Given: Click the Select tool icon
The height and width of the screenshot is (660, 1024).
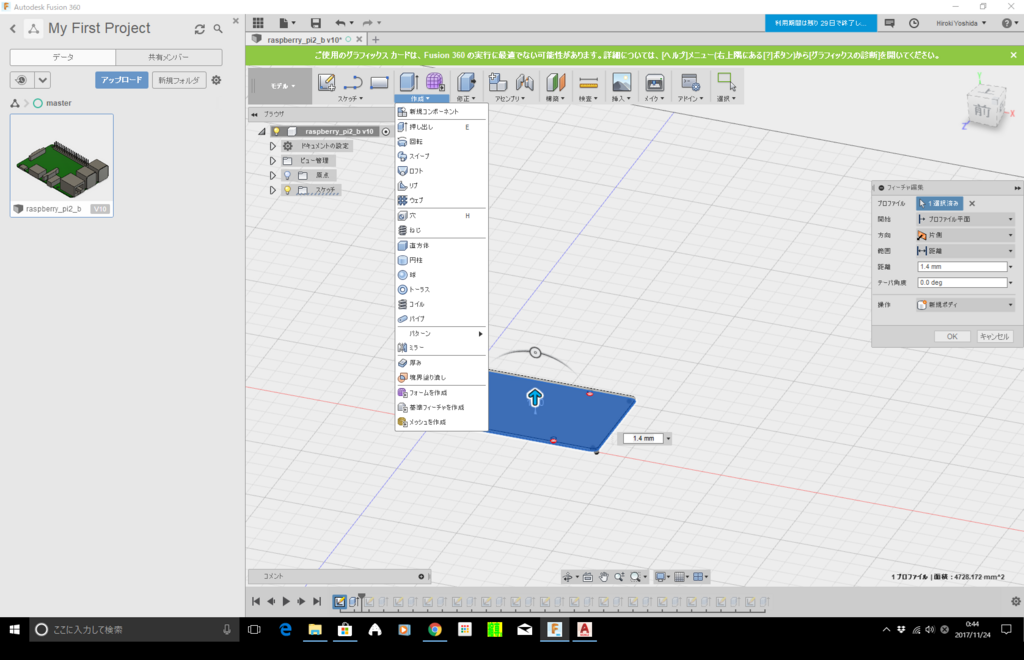Looking at the screenshot, I should tap(726, 82).
